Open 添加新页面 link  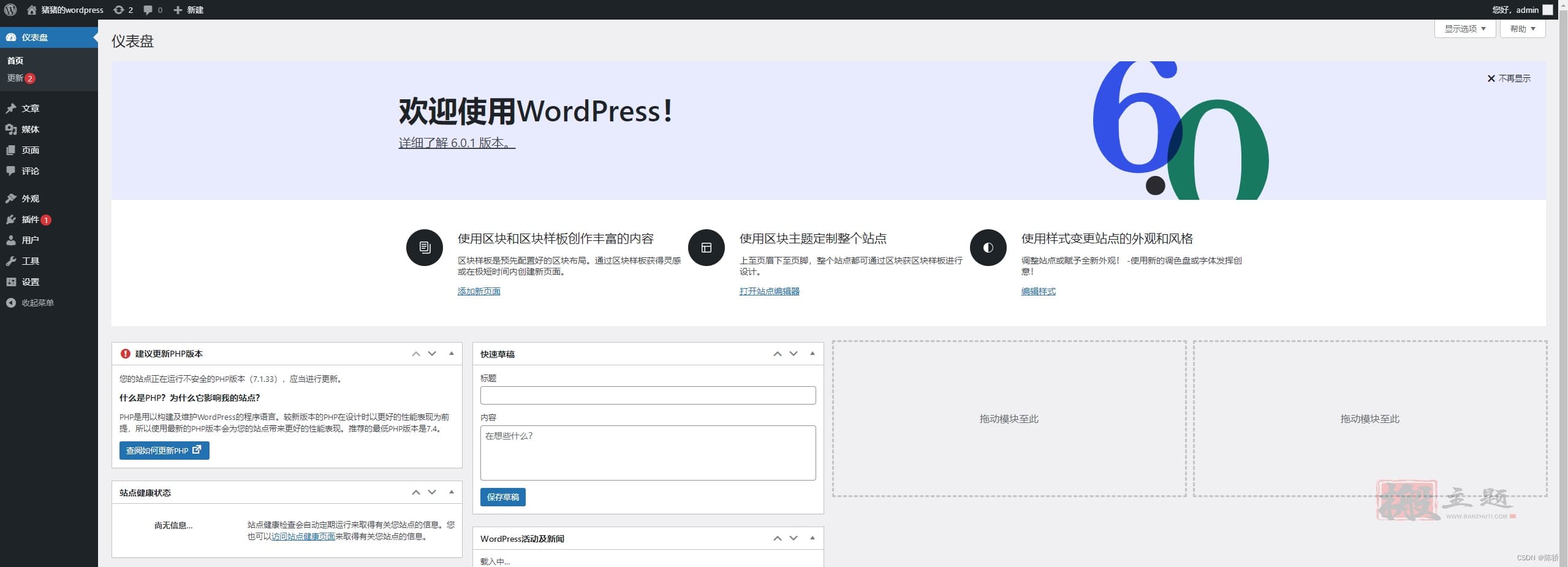point(479,291)
